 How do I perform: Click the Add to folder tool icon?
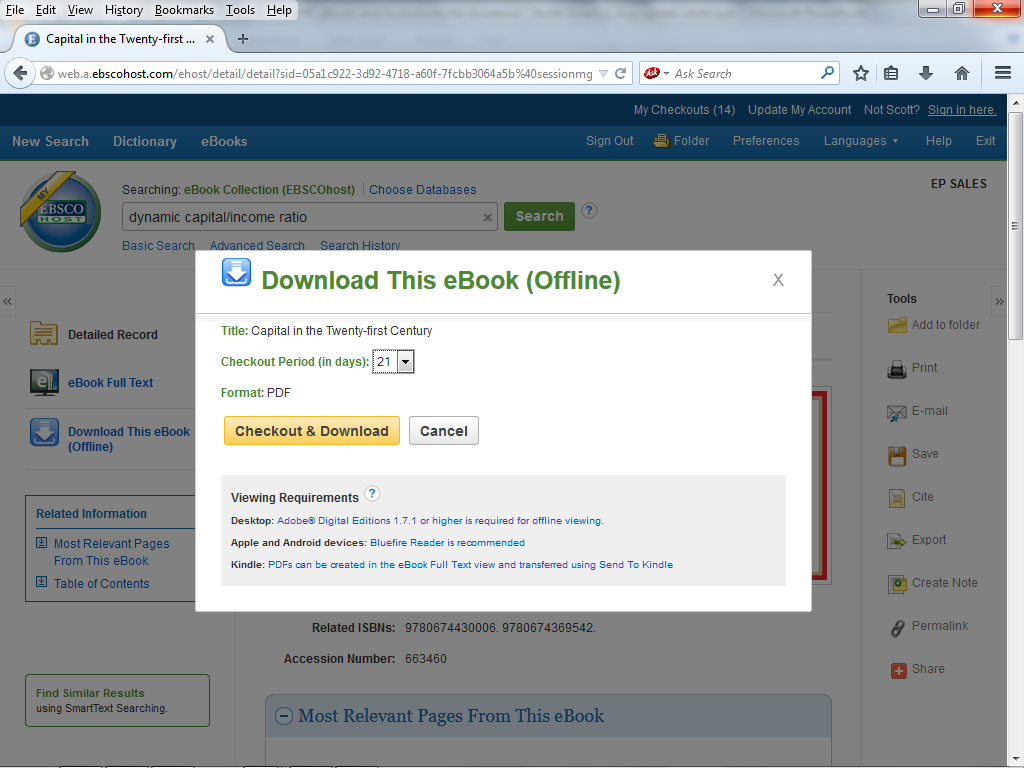897,325
